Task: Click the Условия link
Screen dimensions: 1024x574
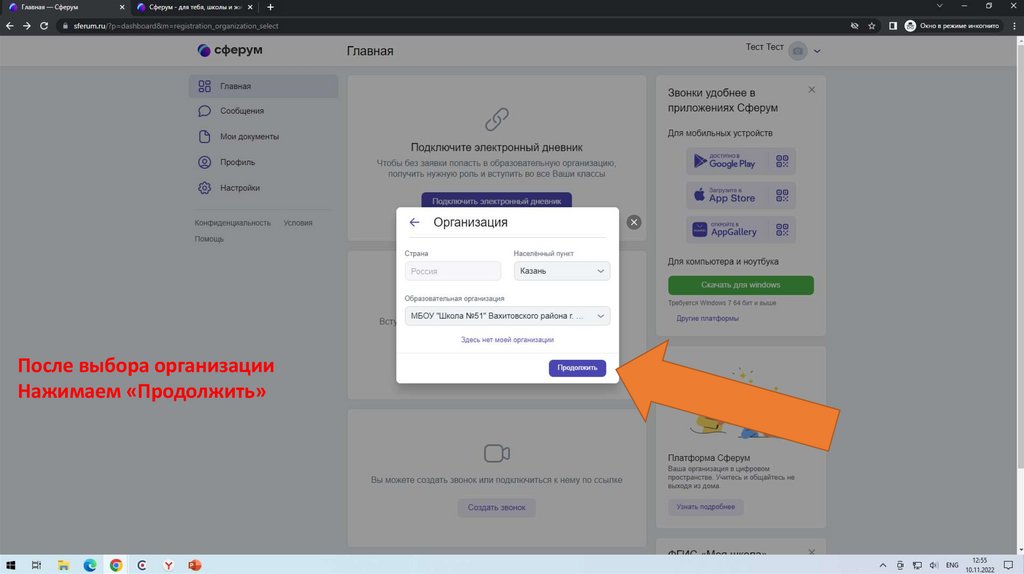Action: (298, 223)
